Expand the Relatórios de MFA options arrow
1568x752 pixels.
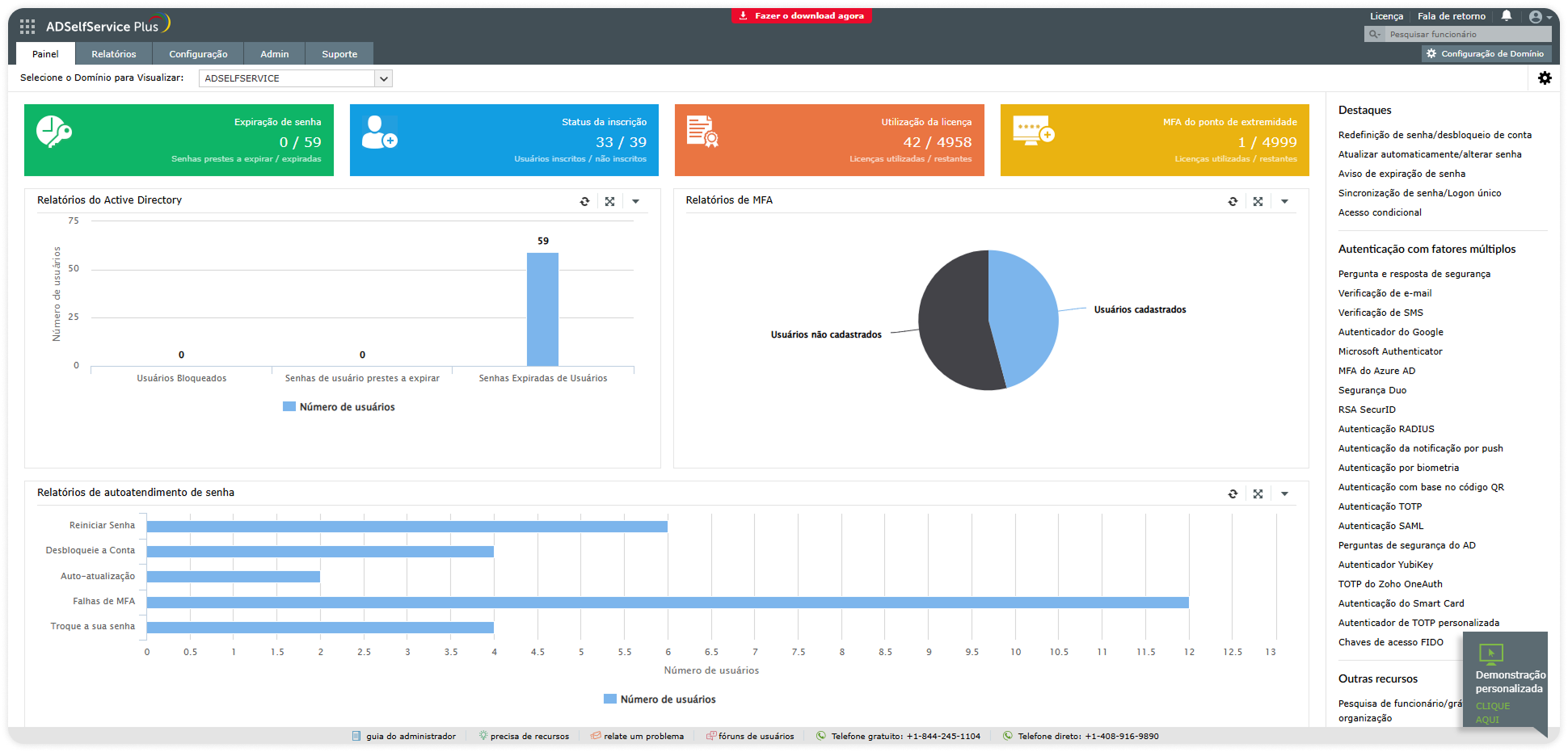point(1284,202)
